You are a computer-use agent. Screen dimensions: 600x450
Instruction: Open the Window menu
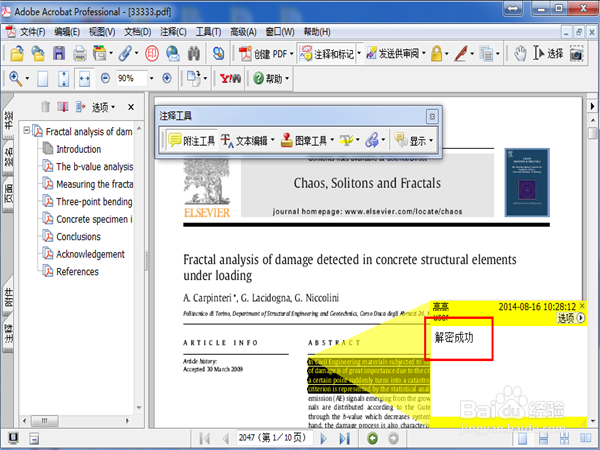coord(280,32)
